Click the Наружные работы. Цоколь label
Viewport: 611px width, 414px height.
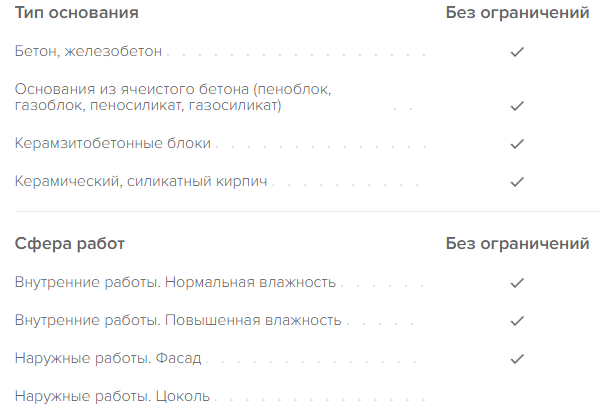112,396
